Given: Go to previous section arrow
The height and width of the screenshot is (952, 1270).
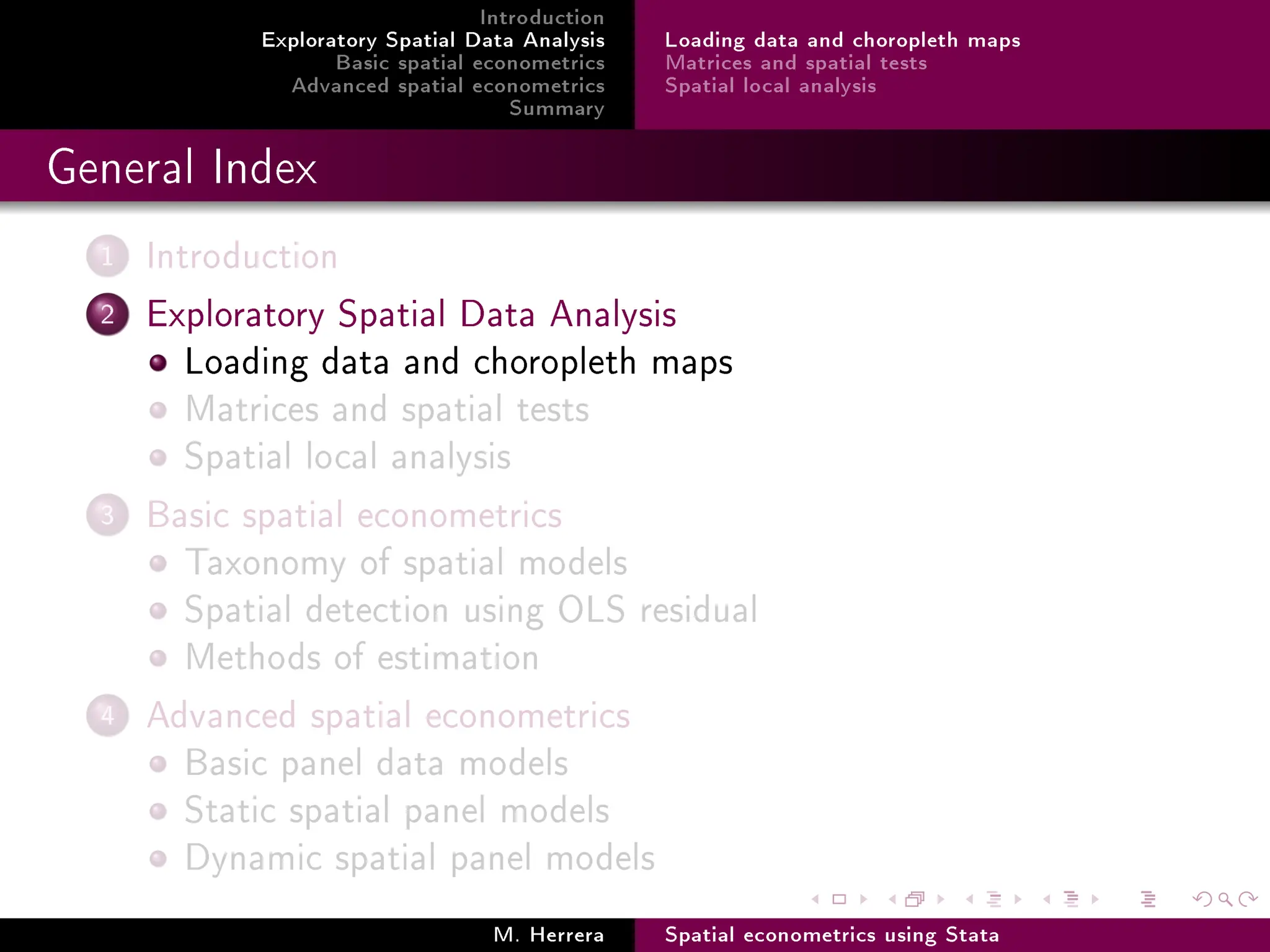Looking at the screenshot, I should tap(1047, 899).
